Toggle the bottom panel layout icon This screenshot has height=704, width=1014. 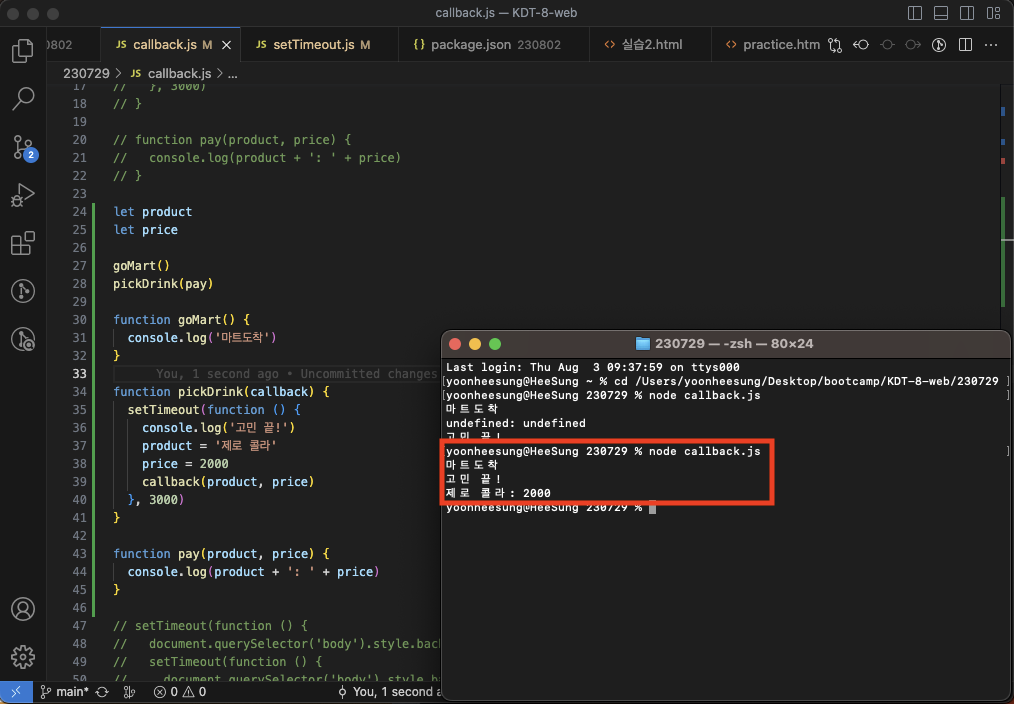[941, 13]
